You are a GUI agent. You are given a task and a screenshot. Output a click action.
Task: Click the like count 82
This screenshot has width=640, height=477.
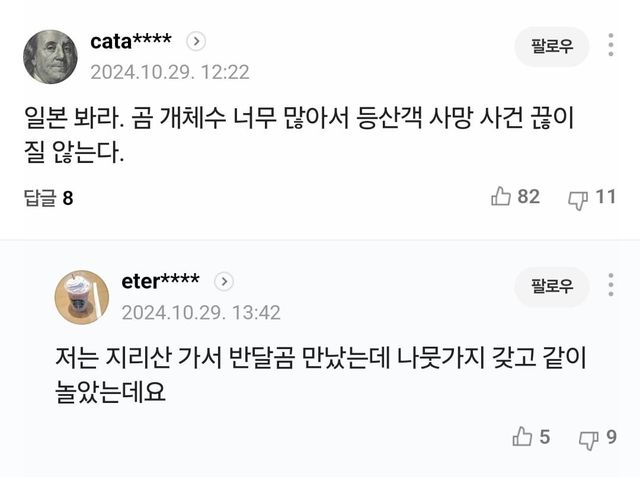529,197
